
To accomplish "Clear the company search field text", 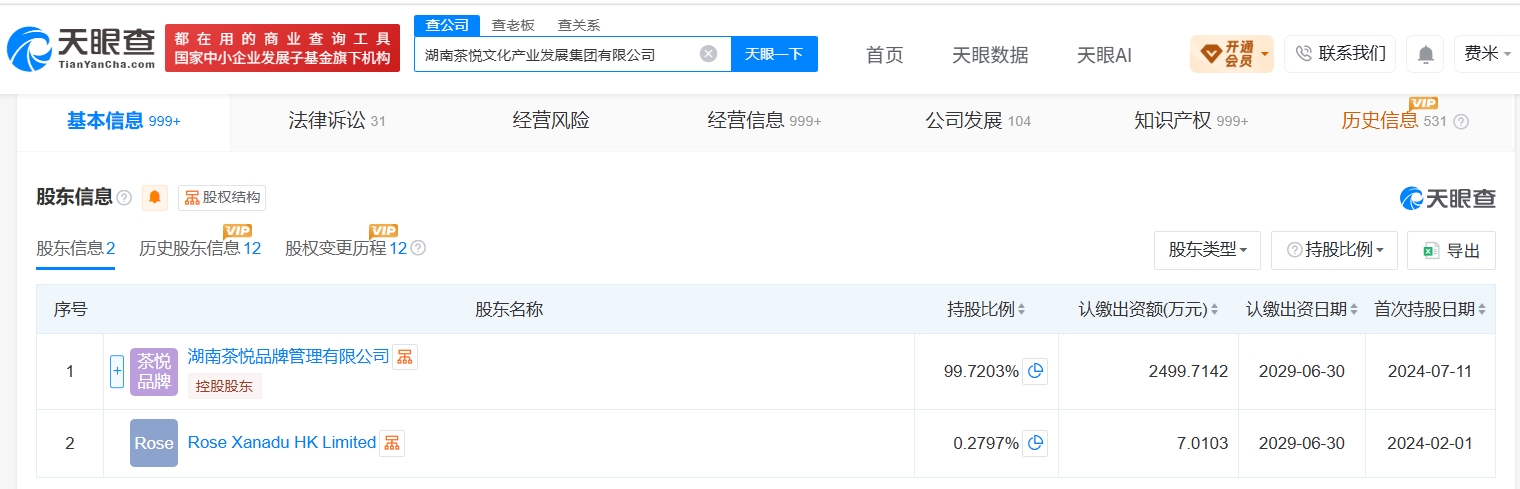I will pyautogui.click(x=708, y=54).
